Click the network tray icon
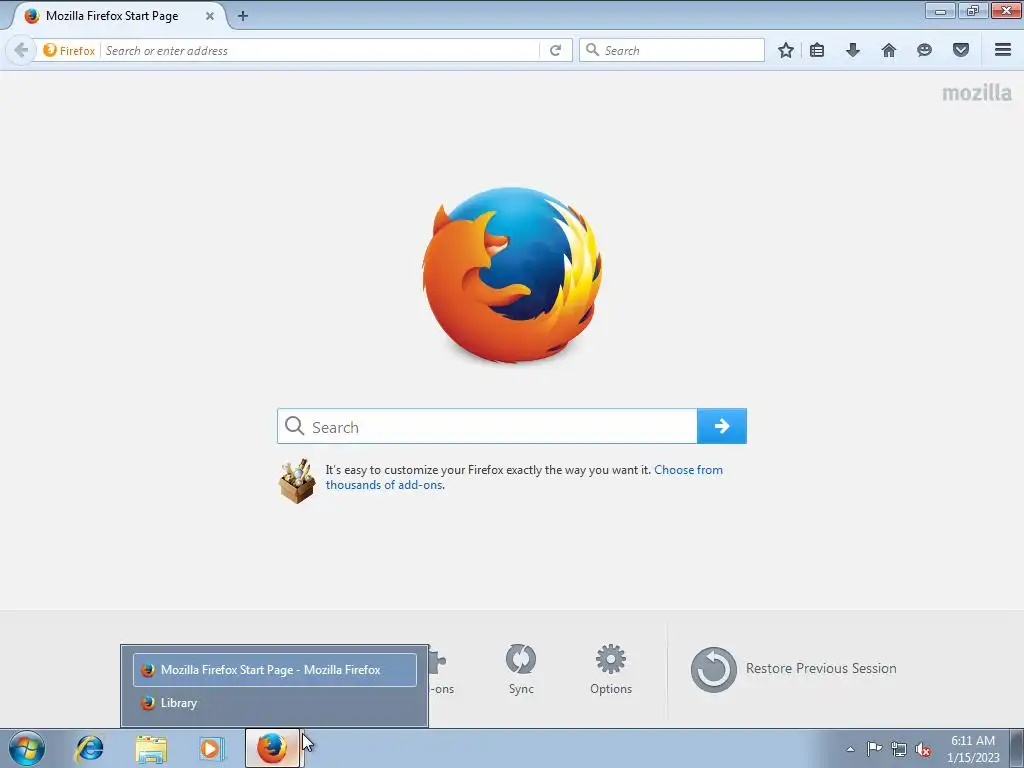 [x=899, y=749]
